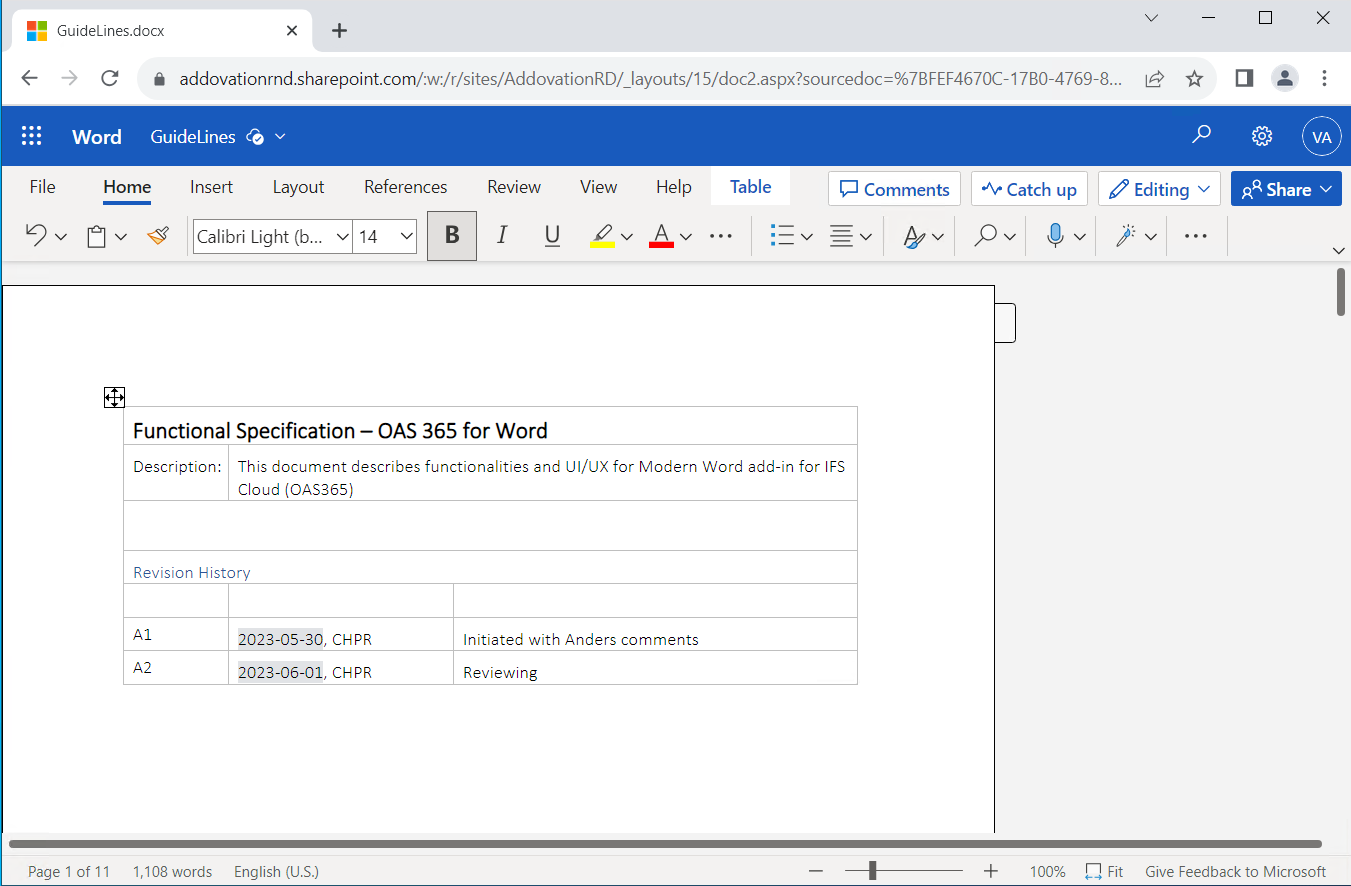Click the Undo arrow icon
1351x886 pixels.
tap(36, 236)
